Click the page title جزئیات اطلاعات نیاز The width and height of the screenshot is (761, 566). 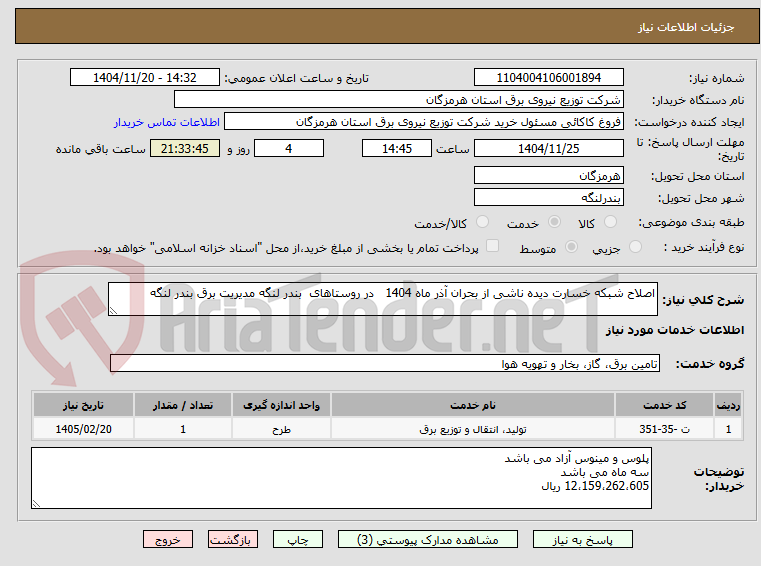click(685, 27)
